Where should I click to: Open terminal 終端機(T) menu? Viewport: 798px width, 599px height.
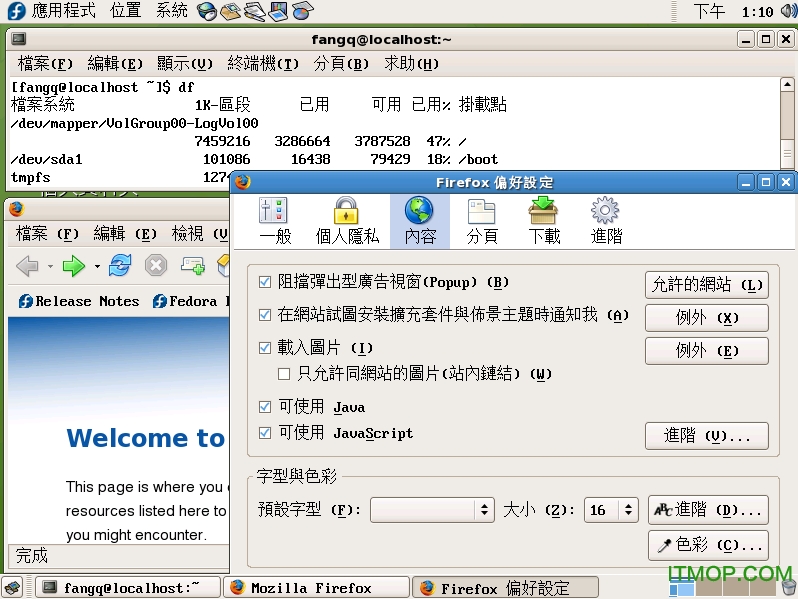(x=263, y=64)
